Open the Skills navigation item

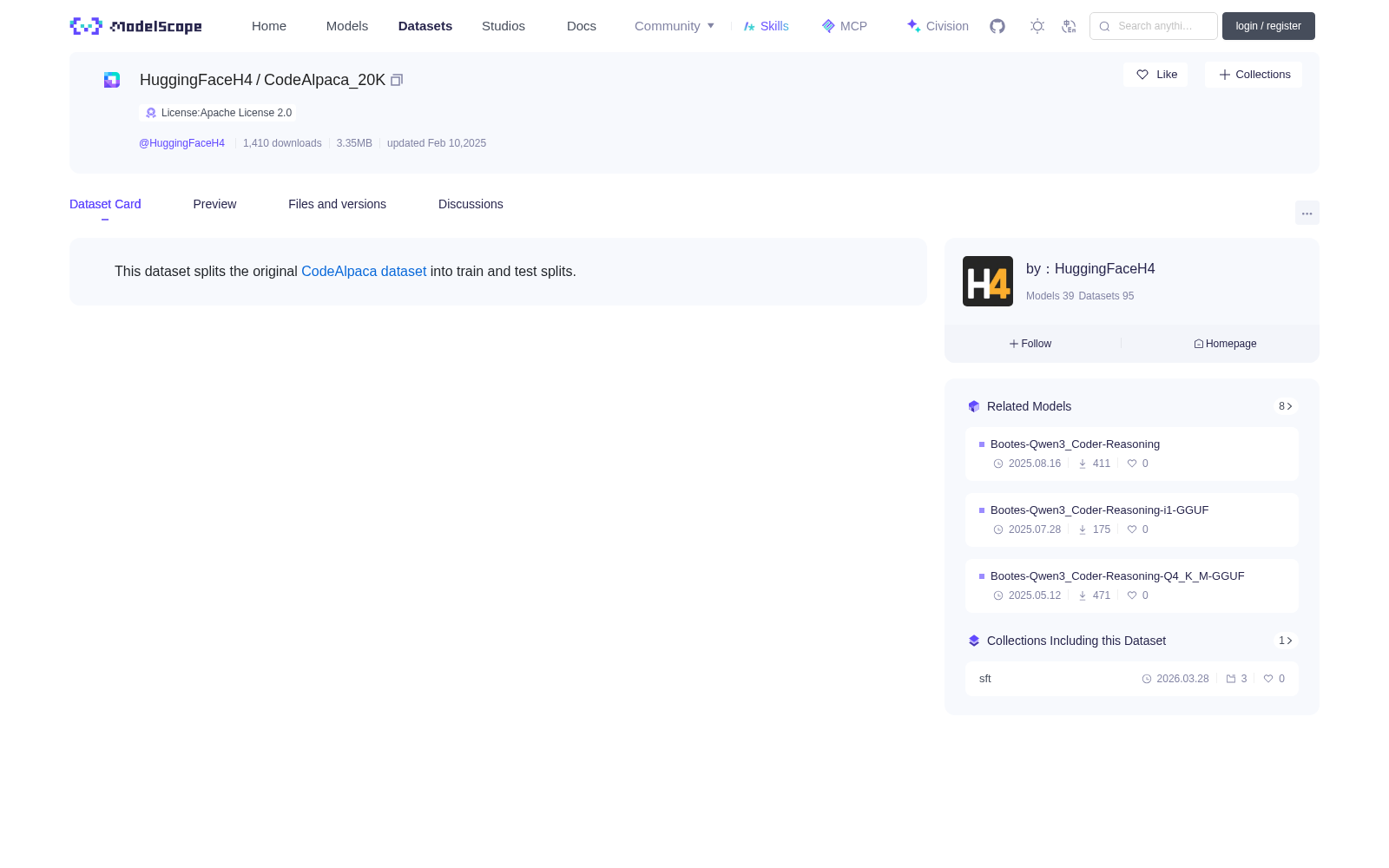766,26
